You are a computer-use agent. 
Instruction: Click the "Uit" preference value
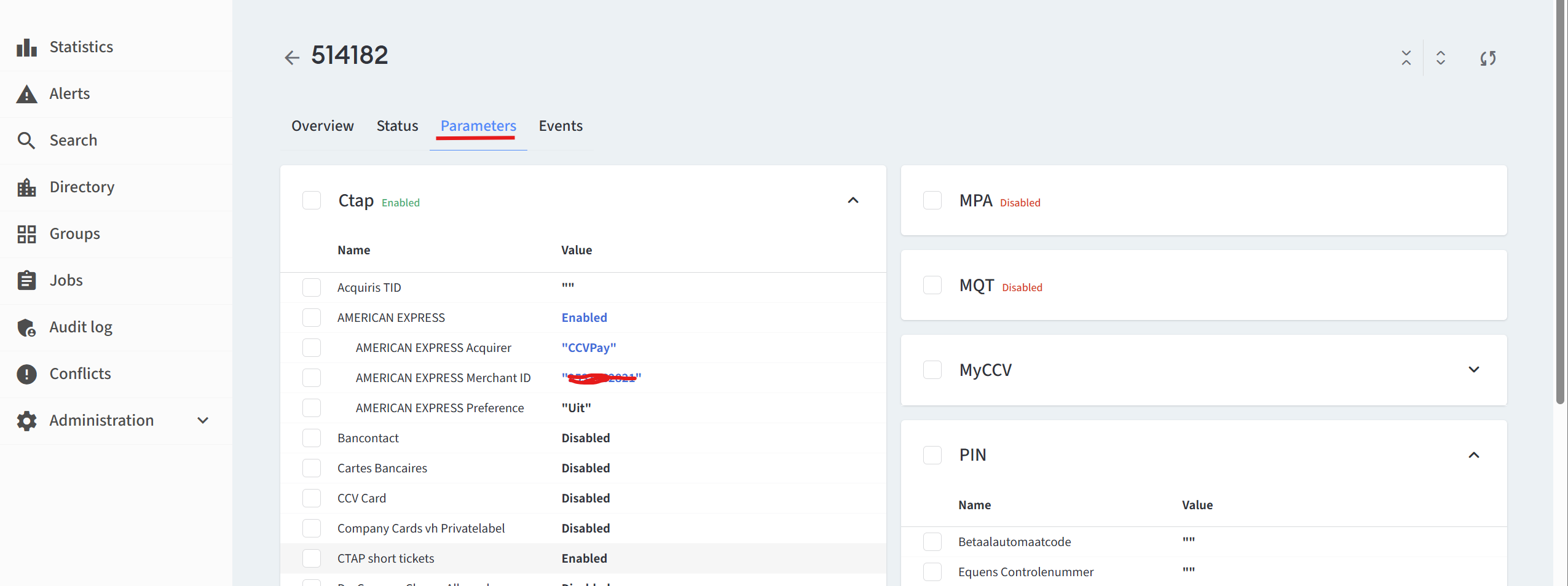point(577,408)
